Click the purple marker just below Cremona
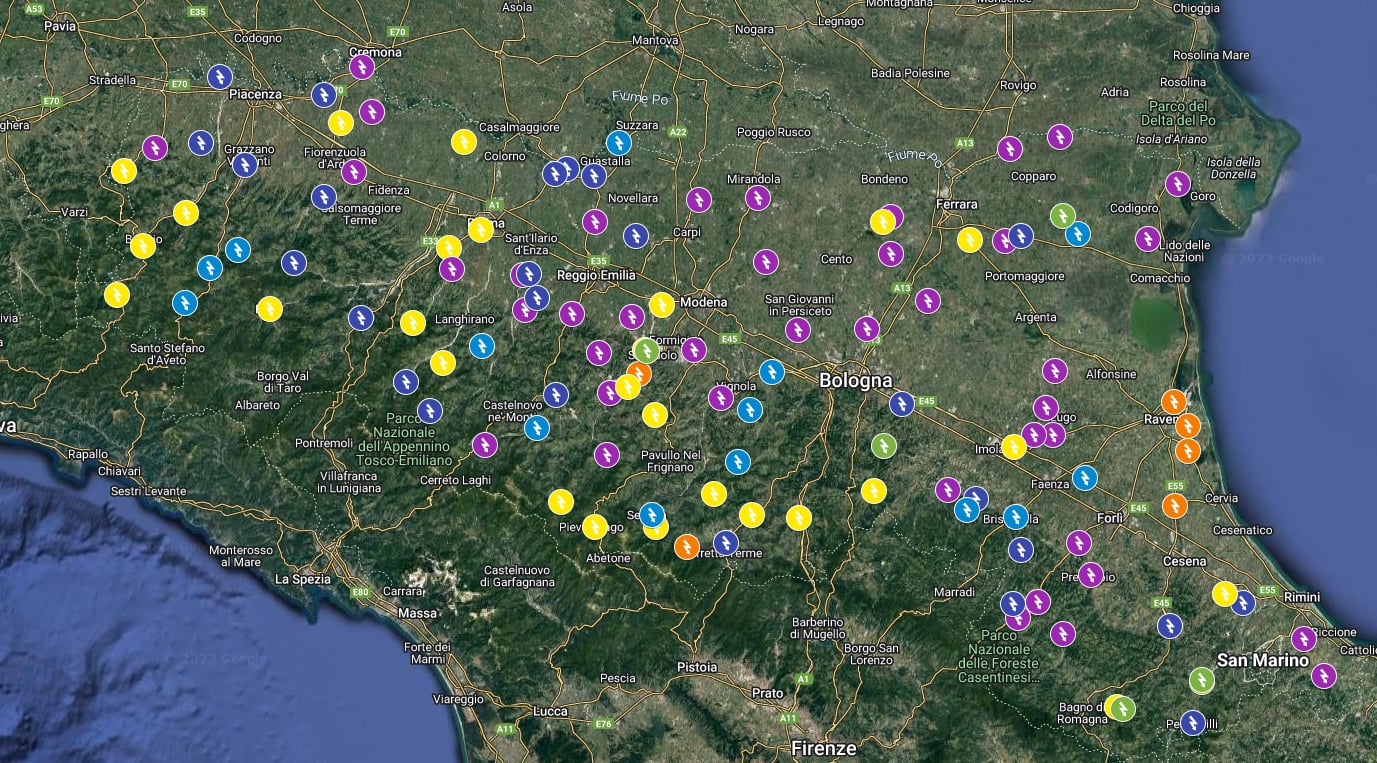This screenshot has width=1377, height=763. point(362,67)
